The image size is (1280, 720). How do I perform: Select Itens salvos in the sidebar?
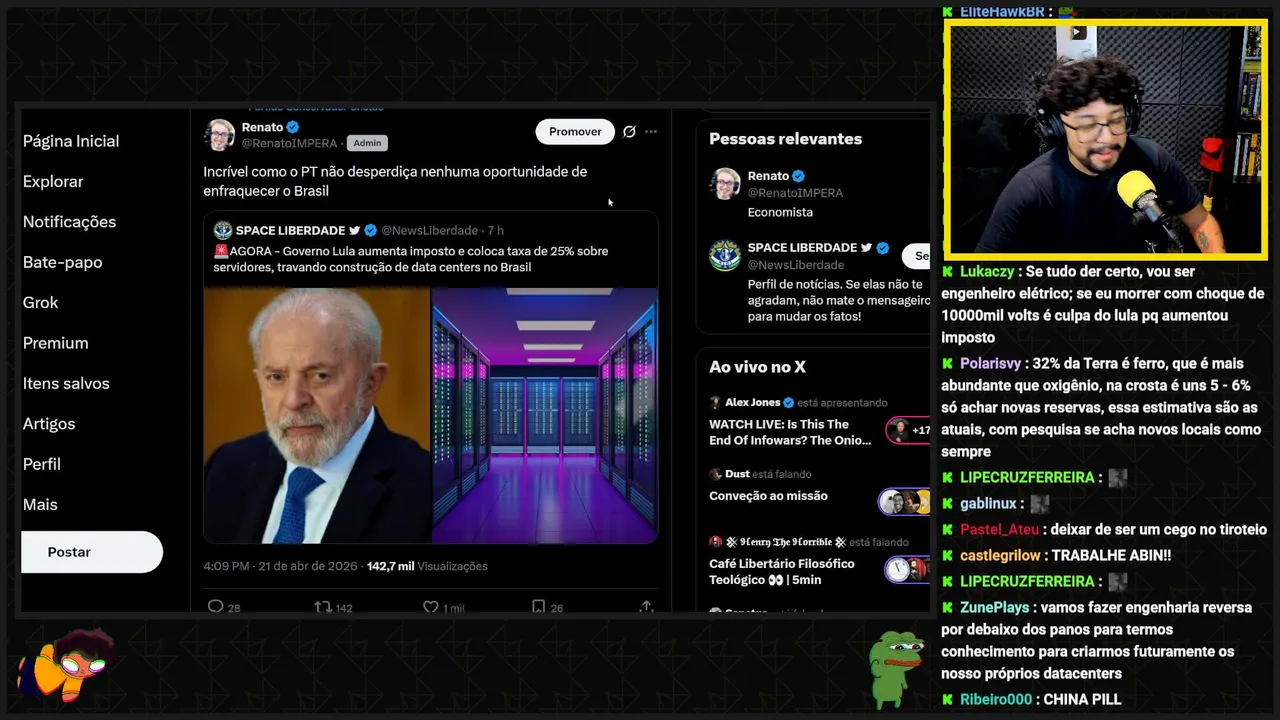[x=66, y=383]
